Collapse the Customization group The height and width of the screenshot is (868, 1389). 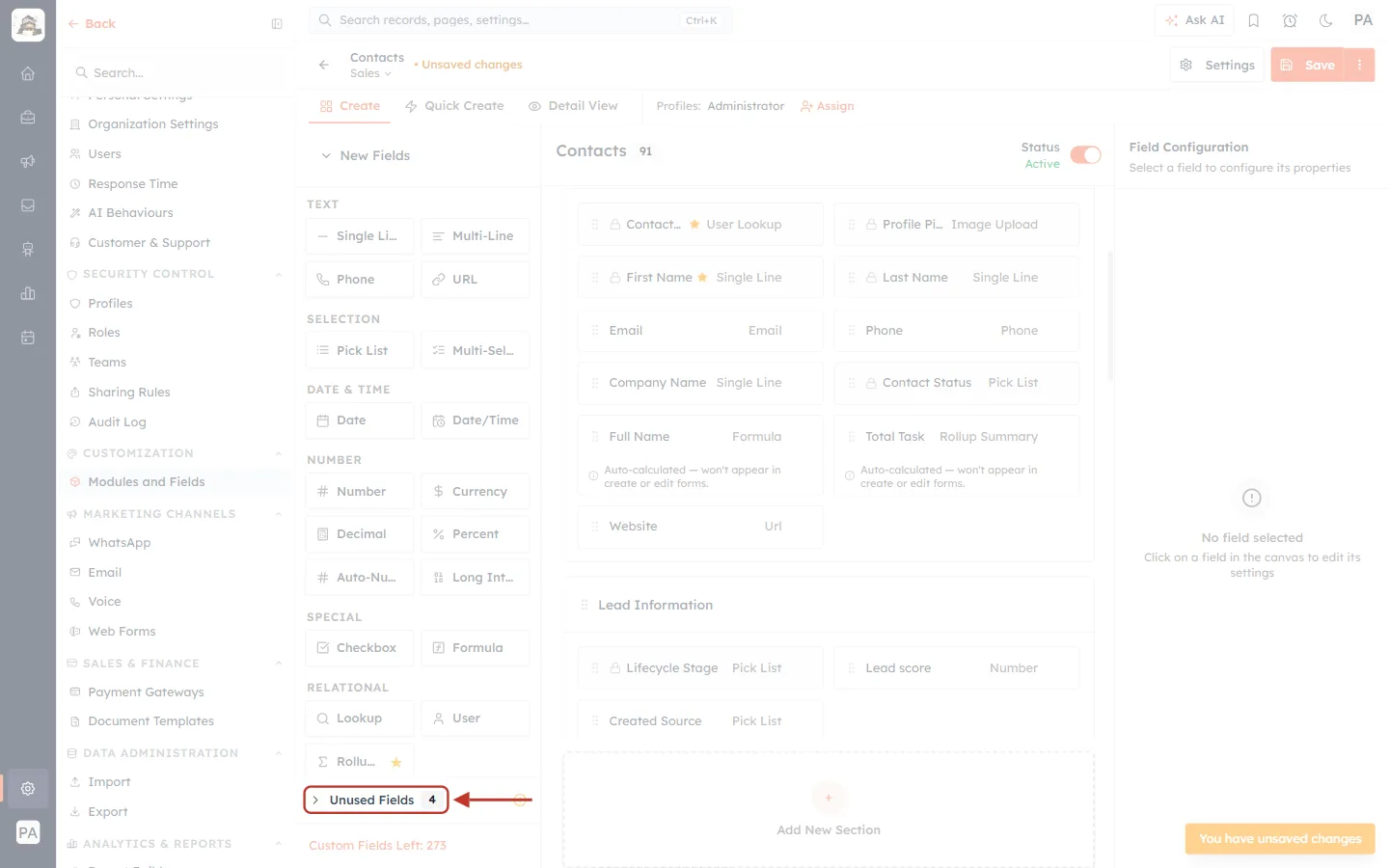[x=278, y=453]
